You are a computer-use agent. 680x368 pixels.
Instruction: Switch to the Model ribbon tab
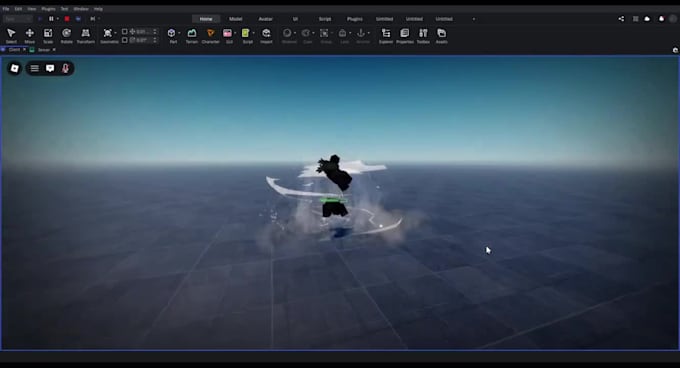point(235,19)
